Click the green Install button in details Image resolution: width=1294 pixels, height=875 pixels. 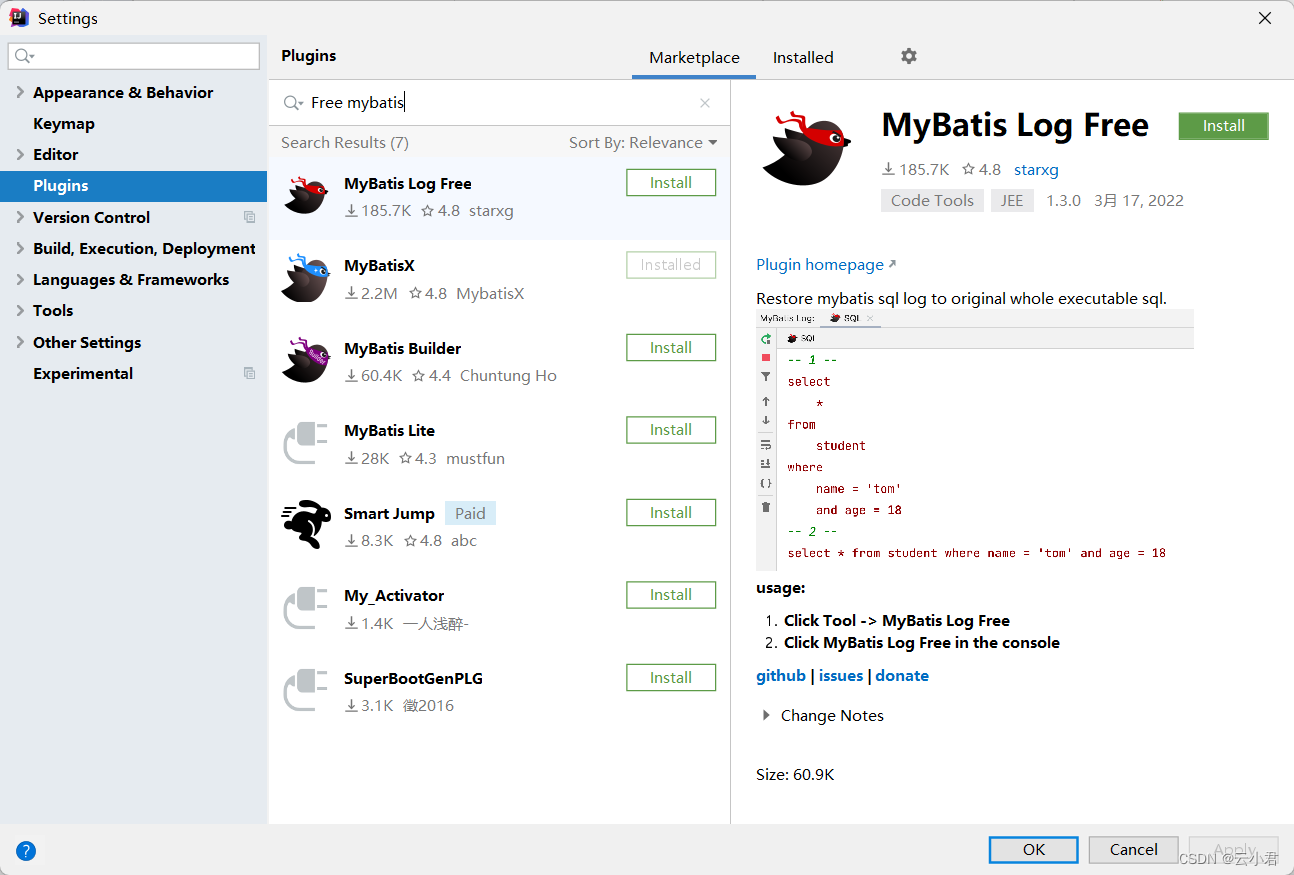(1224, 126)
